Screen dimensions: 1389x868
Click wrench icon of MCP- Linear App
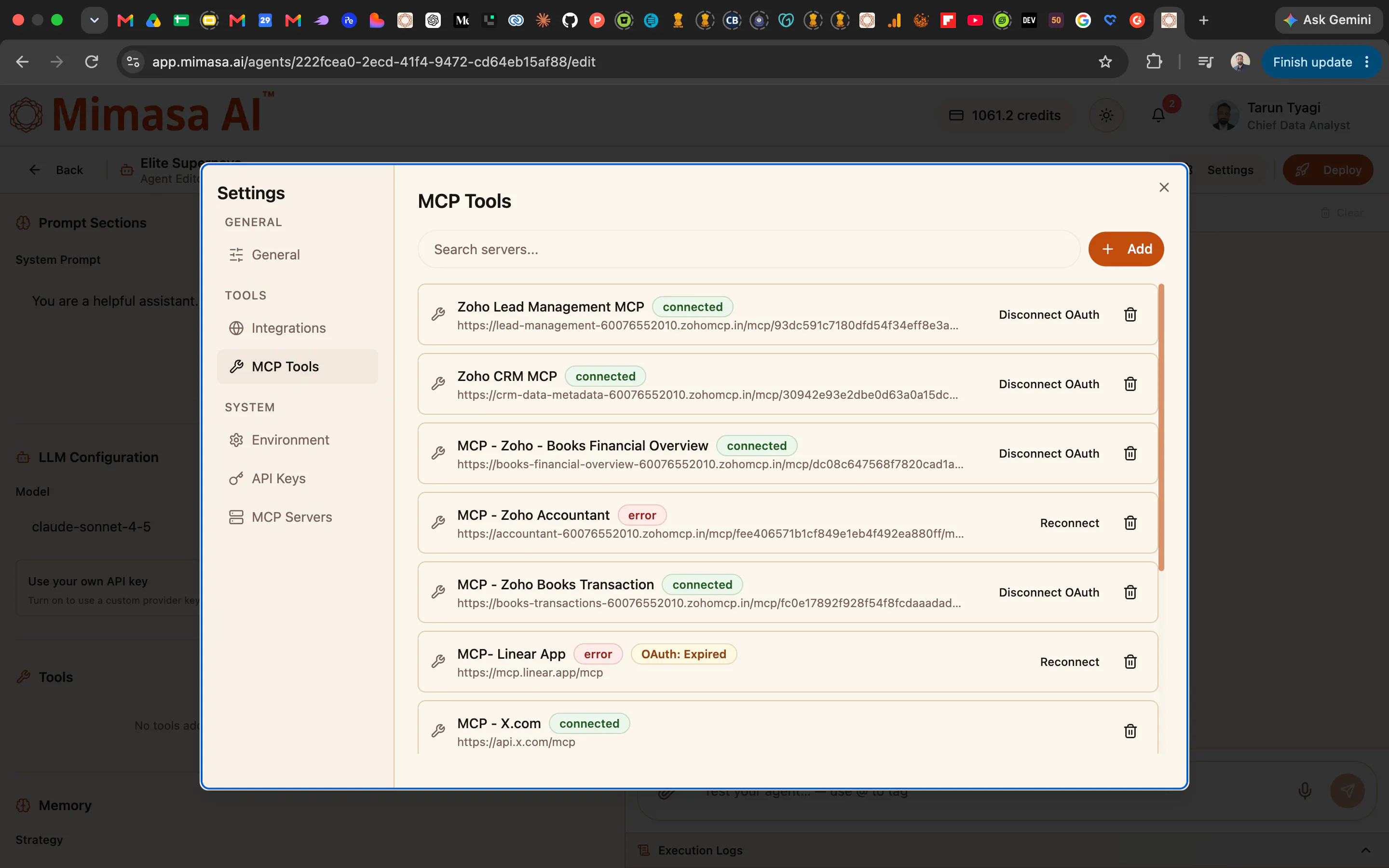(x=438, y=661)
